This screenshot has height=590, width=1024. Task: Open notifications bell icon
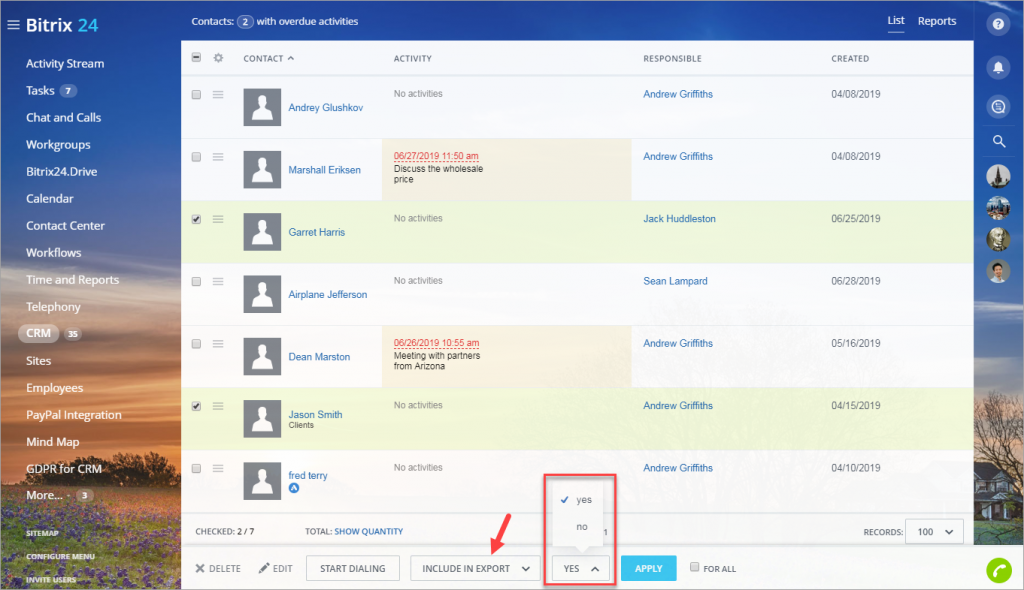[998, 67]
